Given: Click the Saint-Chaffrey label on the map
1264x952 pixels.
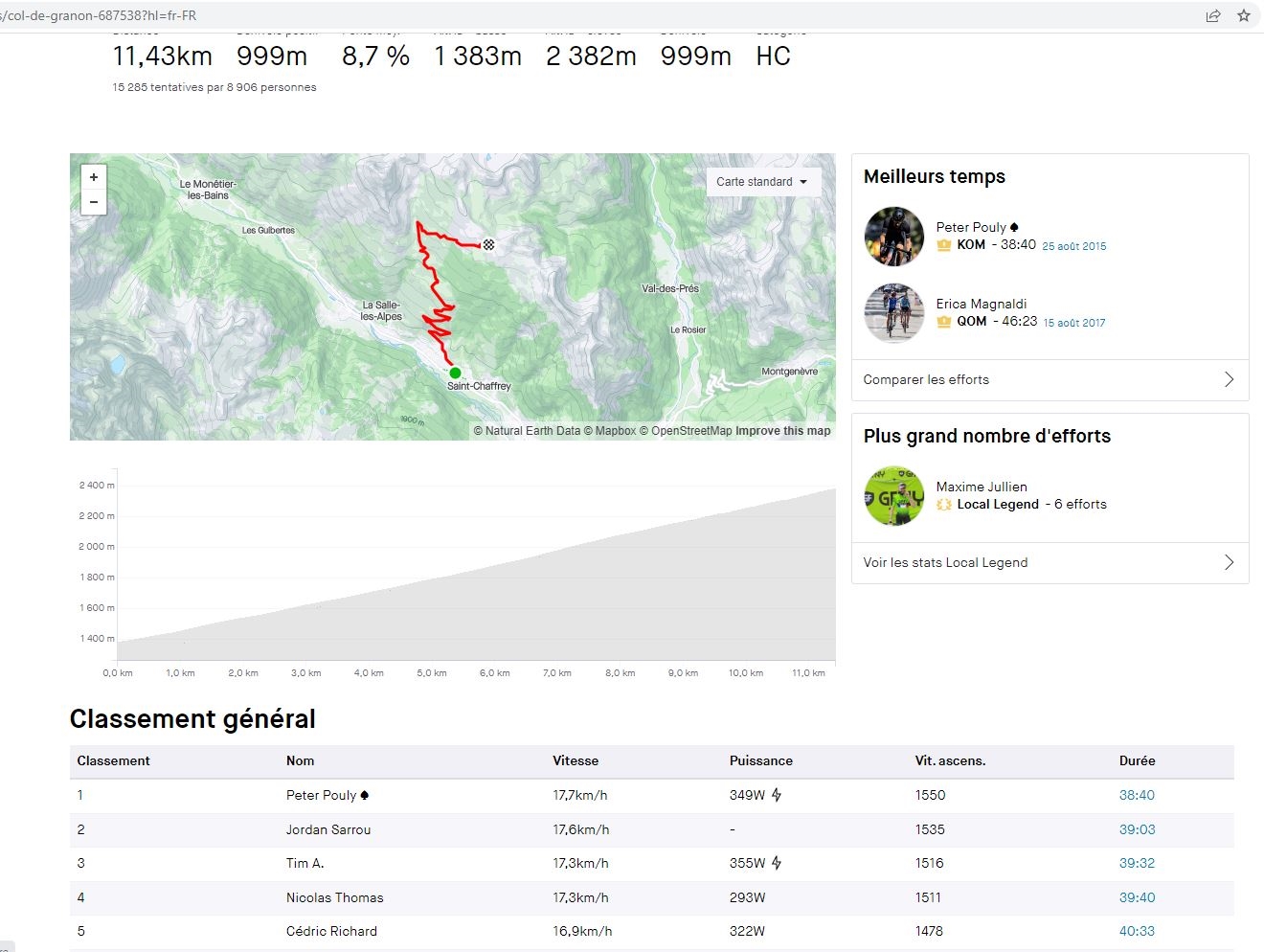Looking at the screenshot, I should [x=479, y=386].
